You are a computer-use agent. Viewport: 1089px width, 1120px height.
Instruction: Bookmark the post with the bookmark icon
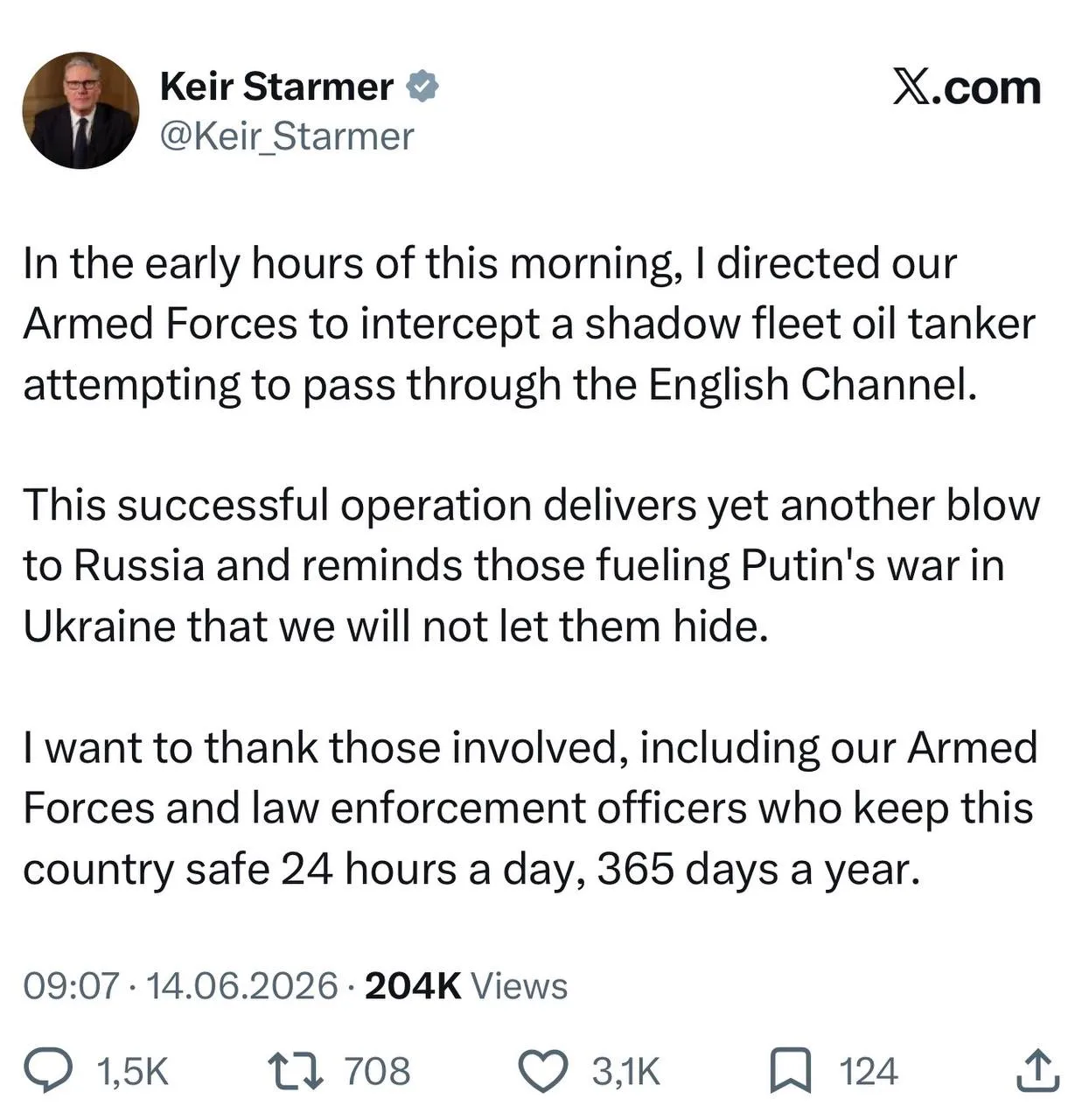(x=790, y=1072)
